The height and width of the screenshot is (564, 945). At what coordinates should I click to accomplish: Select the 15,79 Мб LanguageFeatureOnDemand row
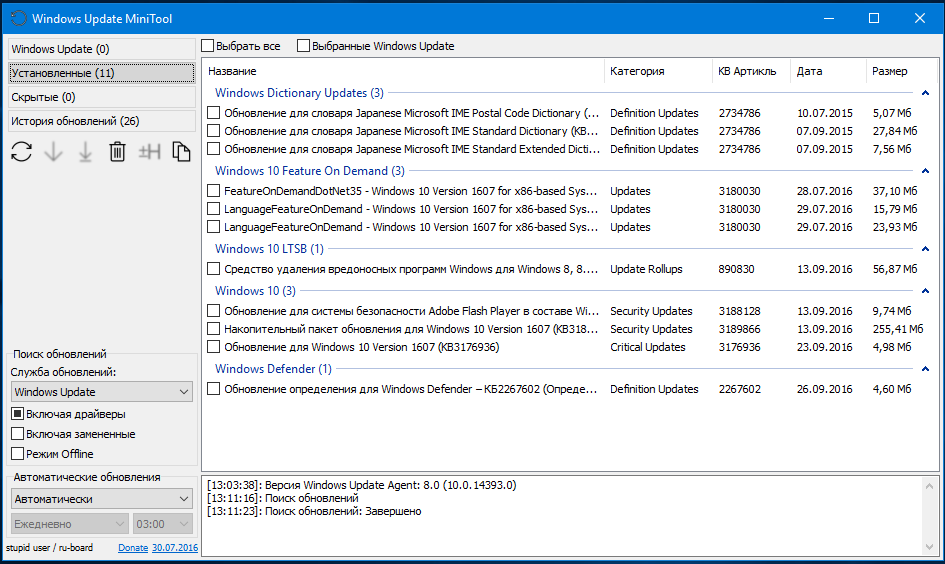[x=570, y=209]
